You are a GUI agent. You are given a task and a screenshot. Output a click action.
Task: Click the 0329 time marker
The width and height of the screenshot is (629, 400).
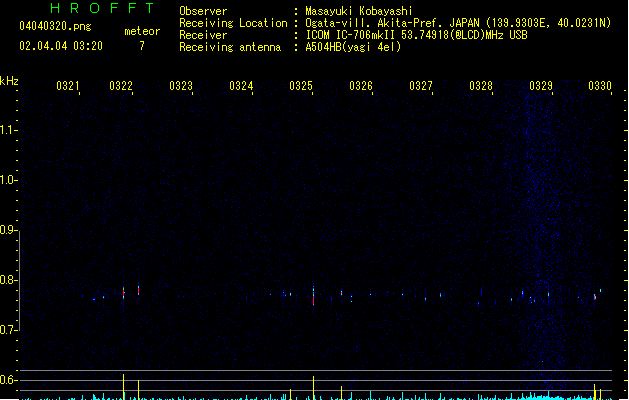coord(541,86)
